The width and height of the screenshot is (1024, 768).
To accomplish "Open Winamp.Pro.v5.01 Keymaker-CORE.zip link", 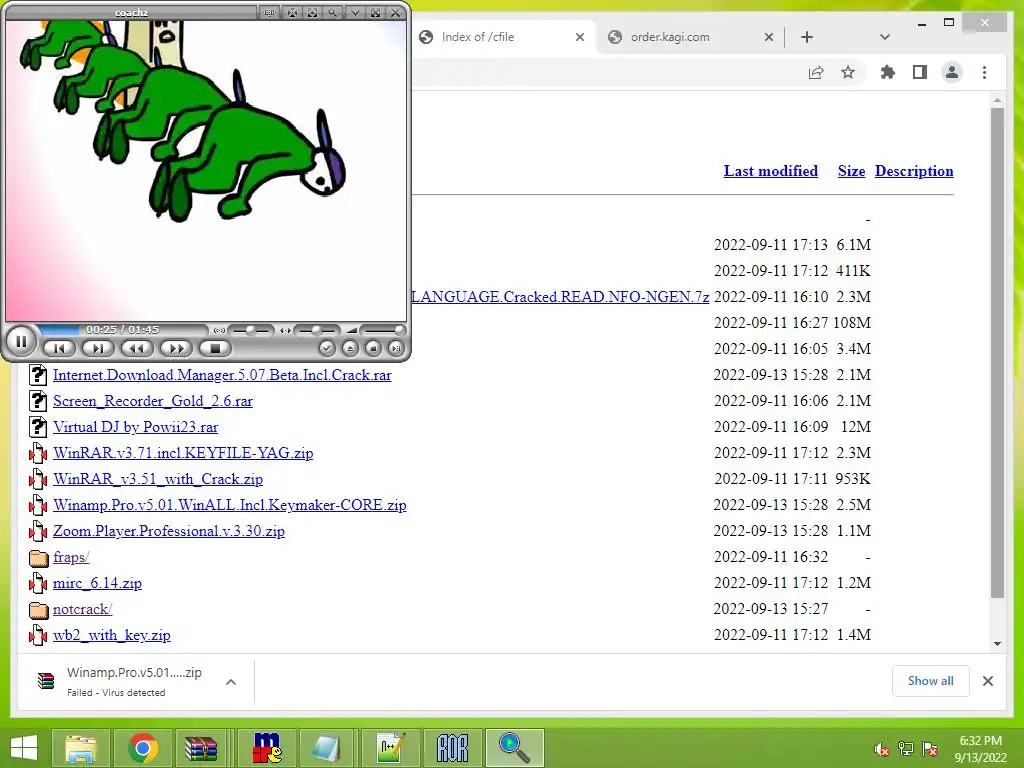I will [230, 505].
